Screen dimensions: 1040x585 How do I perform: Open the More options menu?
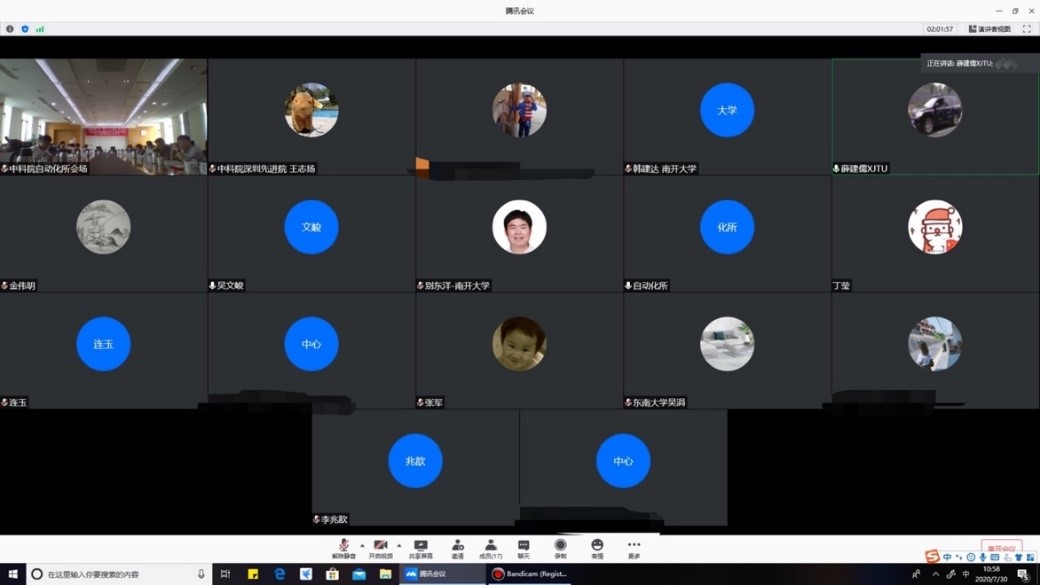coord(634,548)
